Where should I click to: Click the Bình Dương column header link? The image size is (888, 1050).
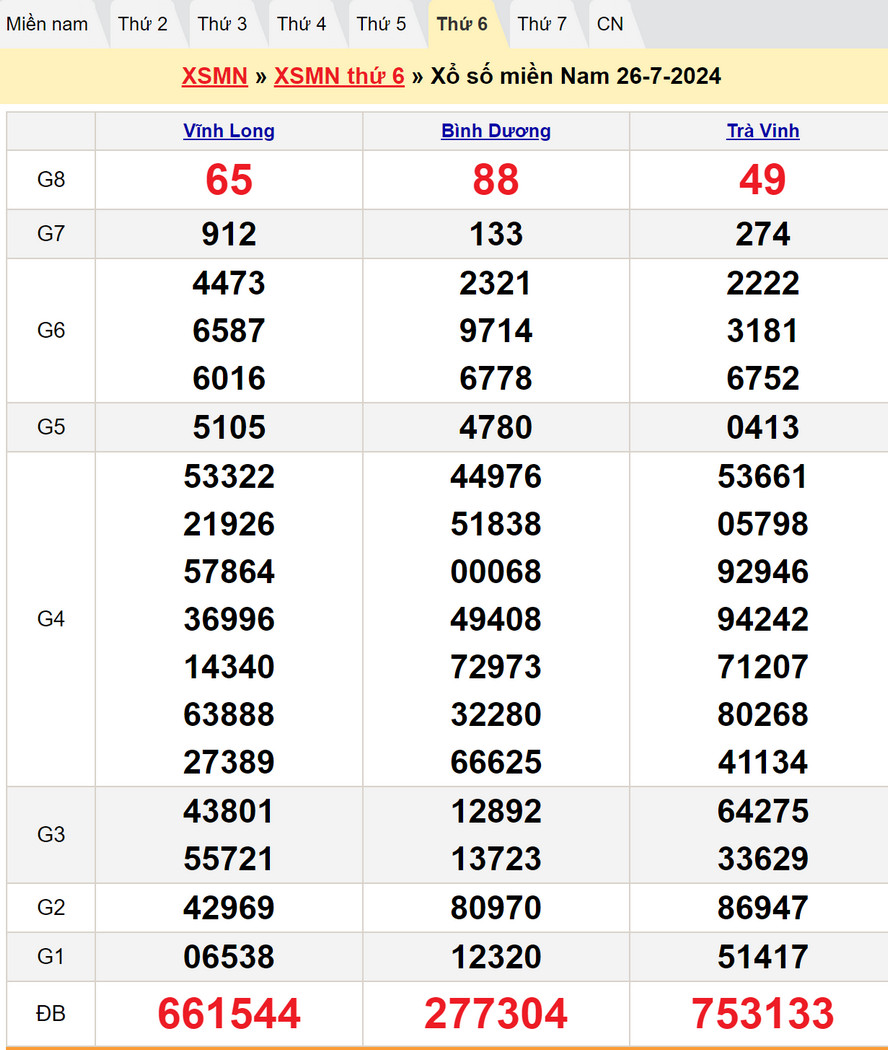click(496, 131)
